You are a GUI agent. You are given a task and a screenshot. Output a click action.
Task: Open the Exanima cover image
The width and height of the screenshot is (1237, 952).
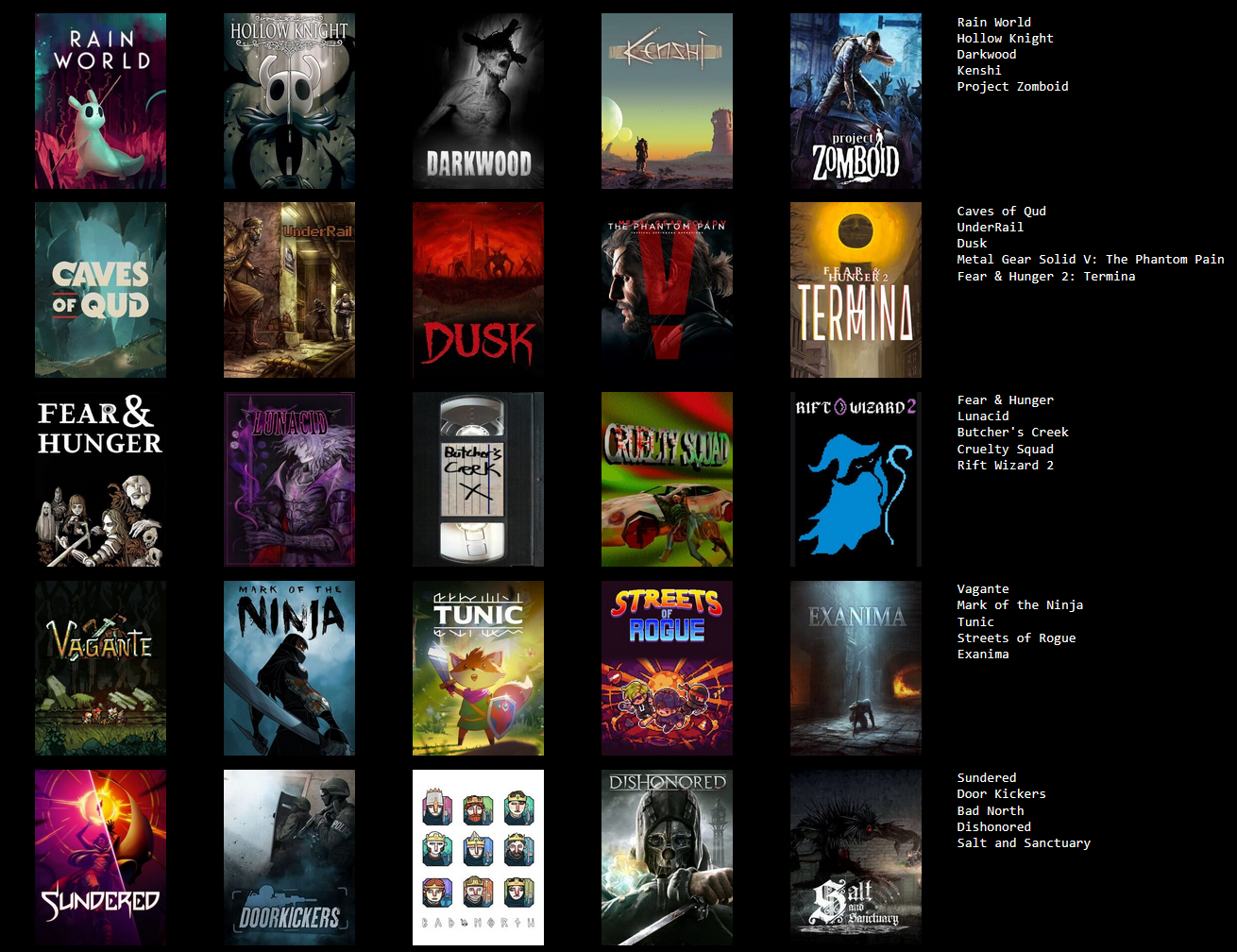click(x=856, y=668)
